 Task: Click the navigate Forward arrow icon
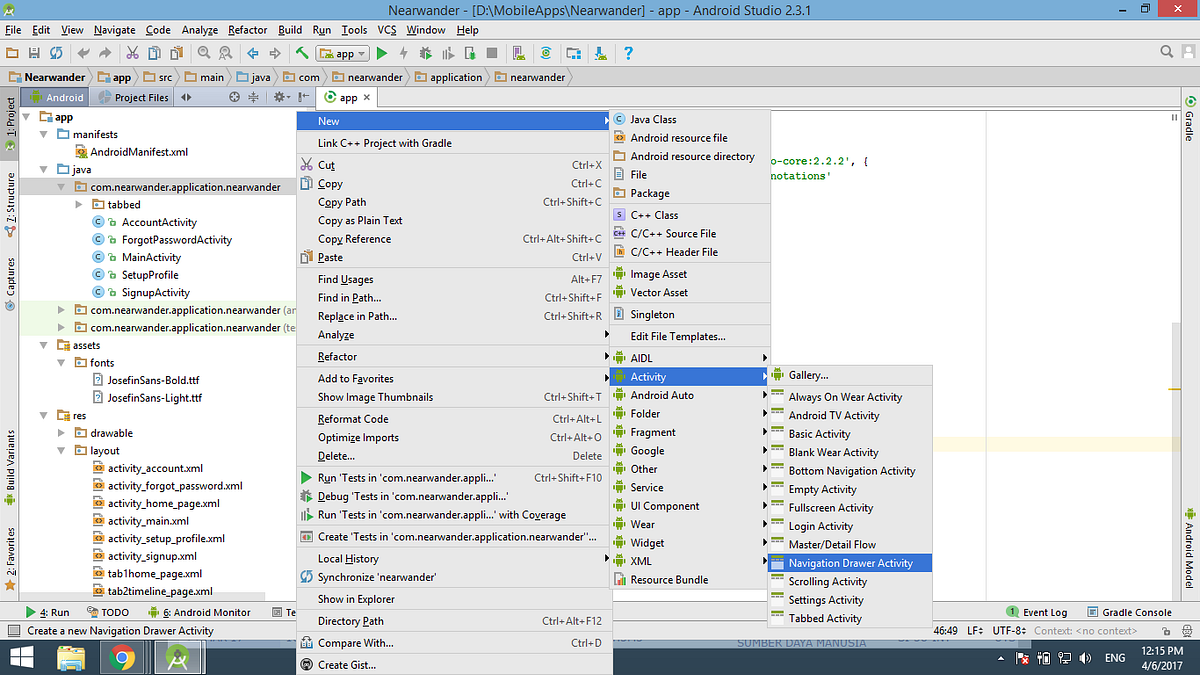(274, 53)
